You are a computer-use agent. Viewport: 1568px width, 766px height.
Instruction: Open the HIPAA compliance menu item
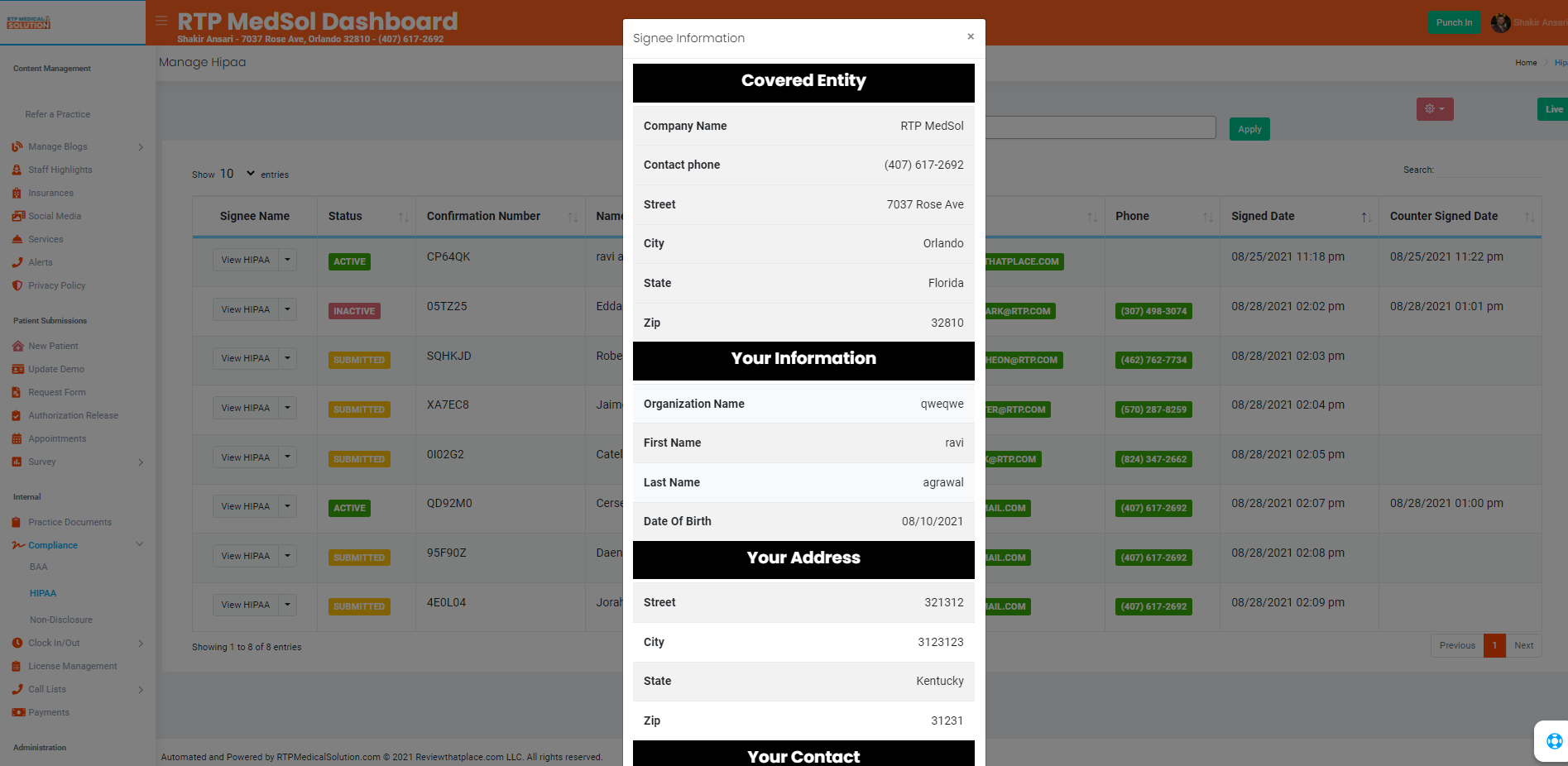point(43,593)
